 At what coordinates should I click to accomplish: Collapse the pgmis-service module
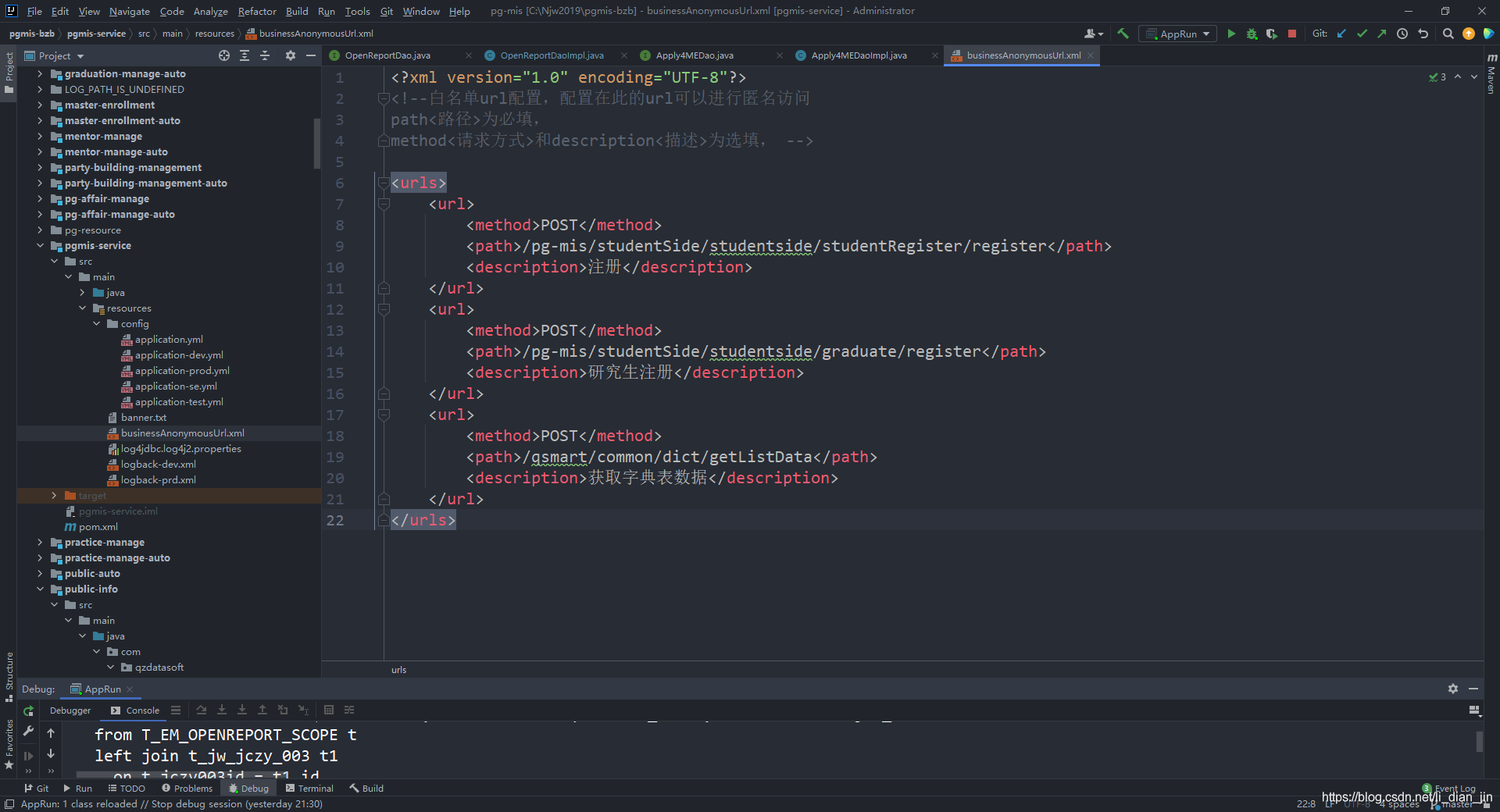(40, 246)
